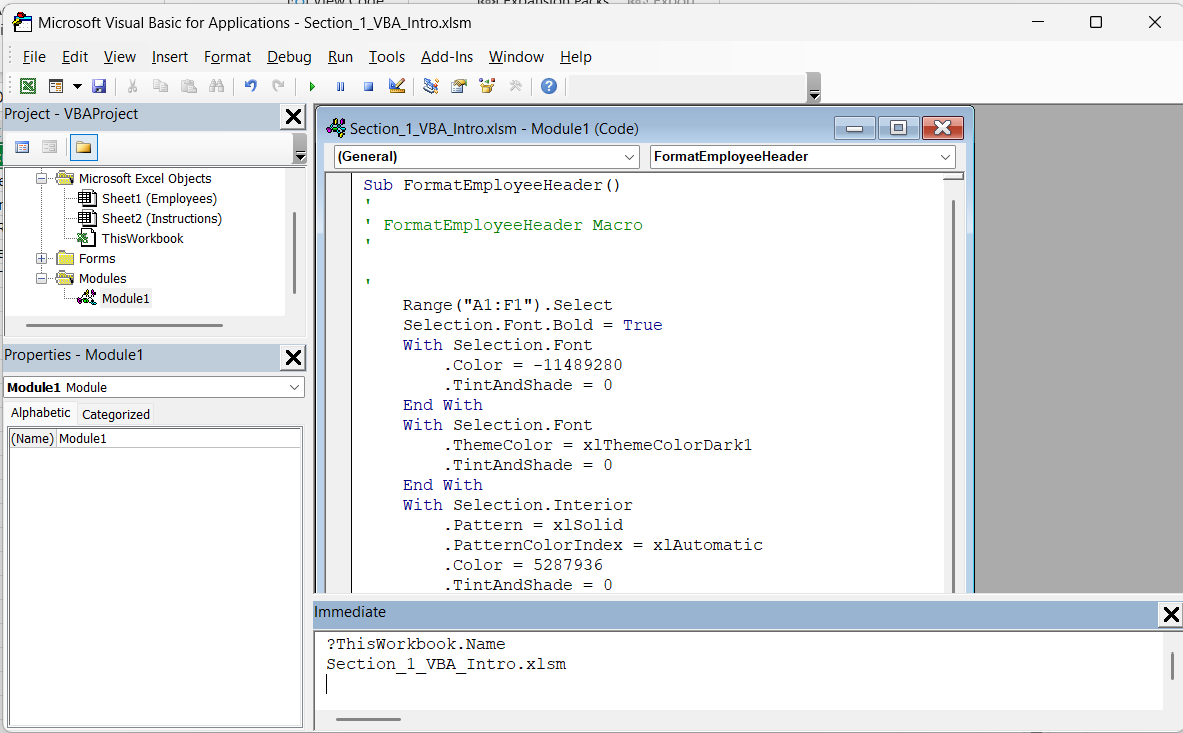
Task: Open Project Explorer from the toolbar
Action: click(x=431, y=86)
